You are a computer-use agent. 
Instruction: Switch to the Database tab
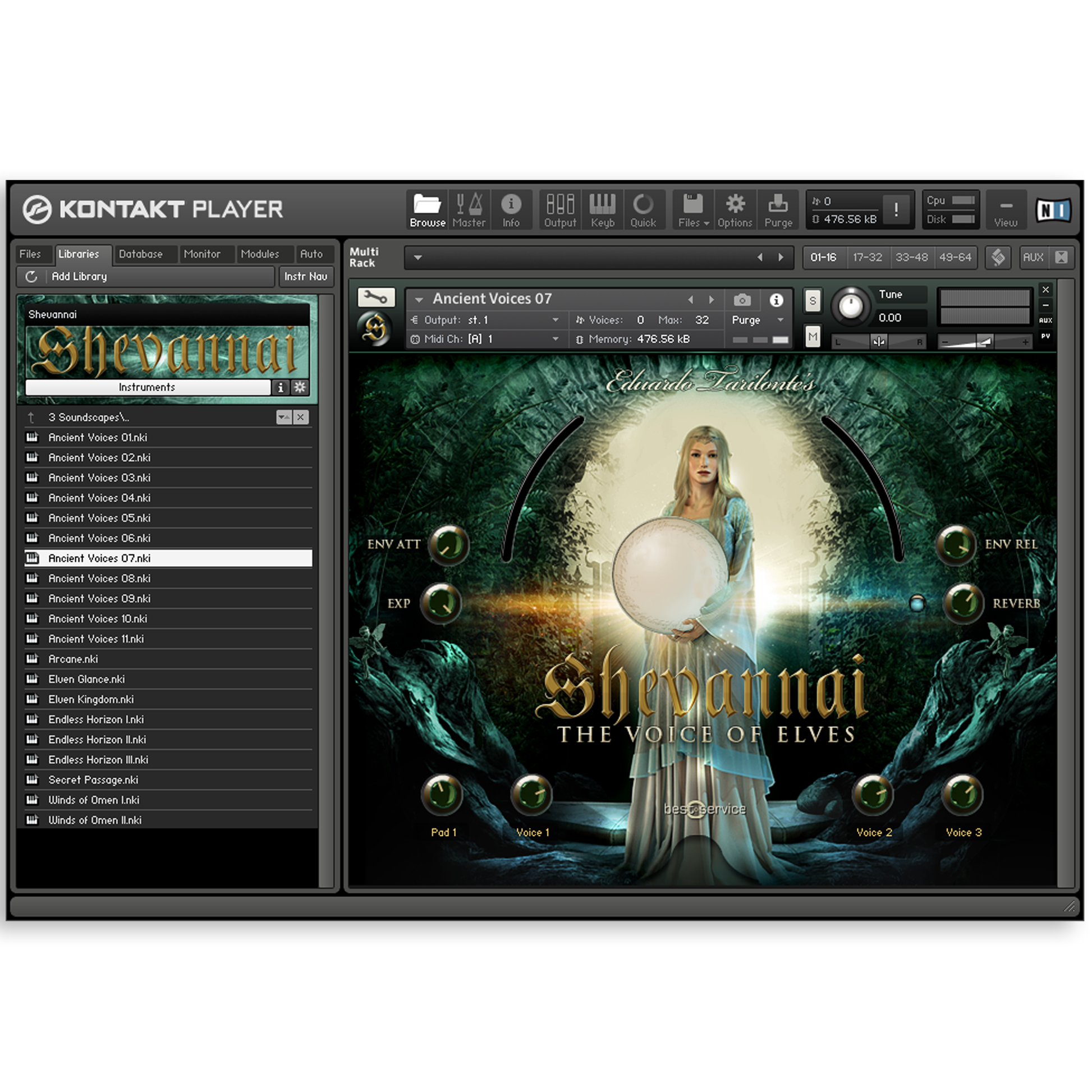pyautogui.click(x=141, y=254)
